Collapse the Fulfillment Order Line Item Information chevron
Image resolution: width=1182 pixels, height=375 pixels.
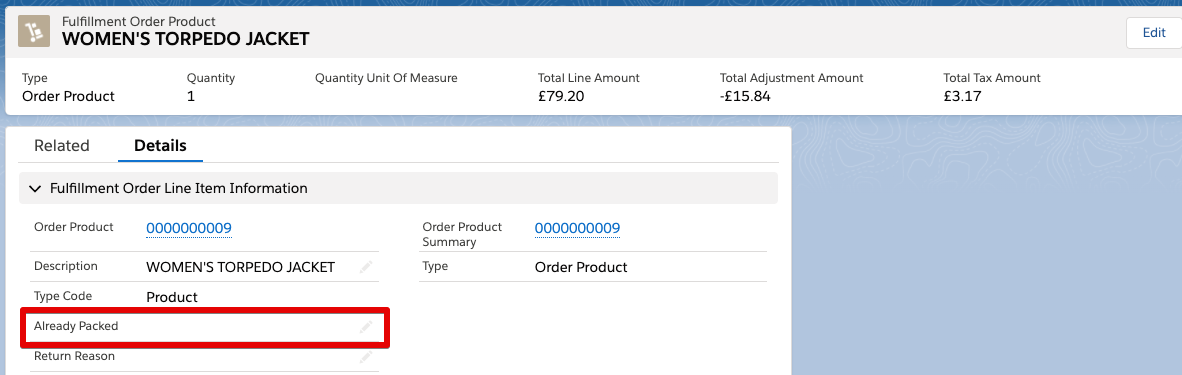pos(35,189)
